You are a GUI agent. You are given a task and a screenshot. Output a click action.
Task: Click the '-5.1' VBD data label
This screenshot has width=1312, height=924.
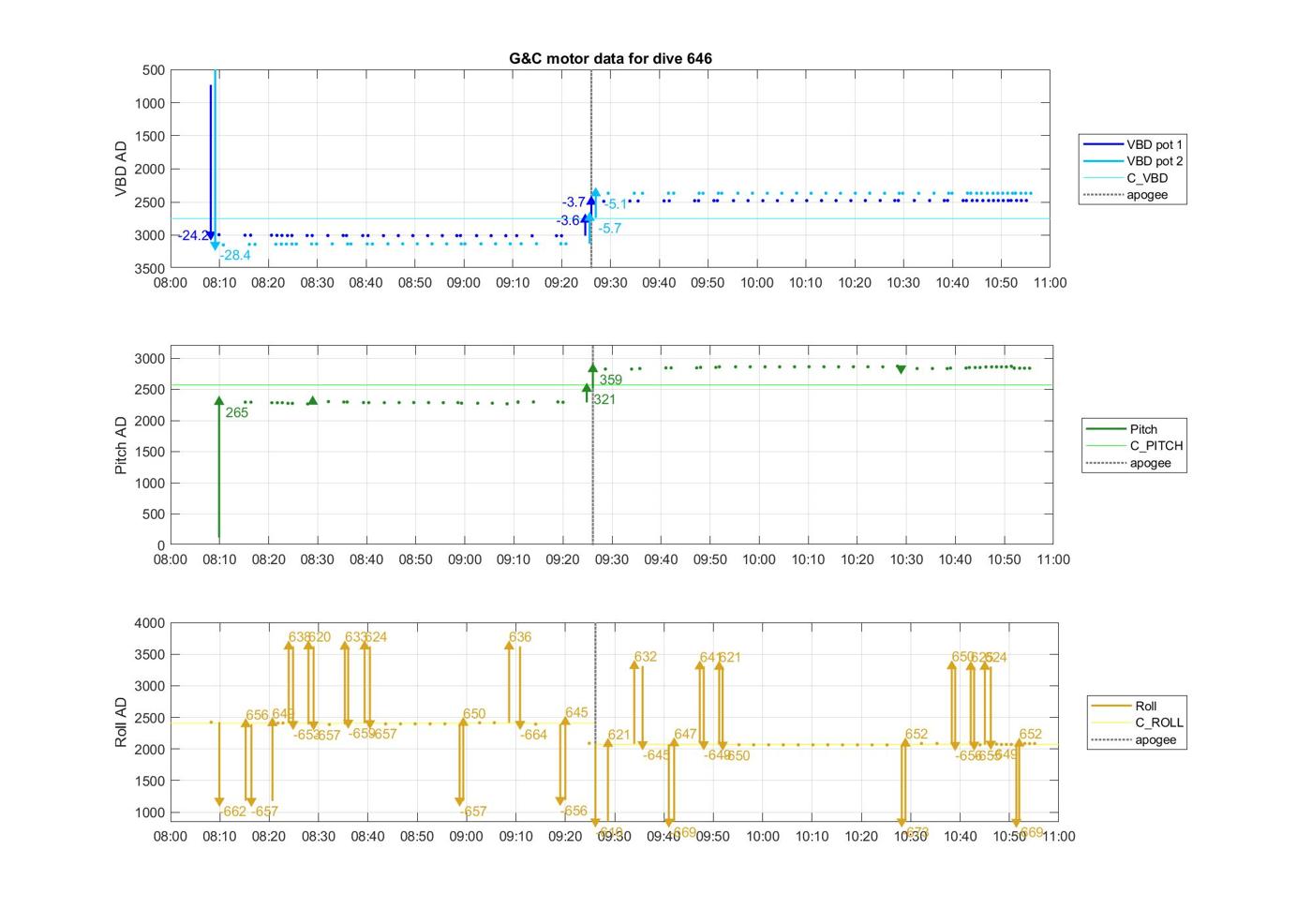tap(615, 204)
